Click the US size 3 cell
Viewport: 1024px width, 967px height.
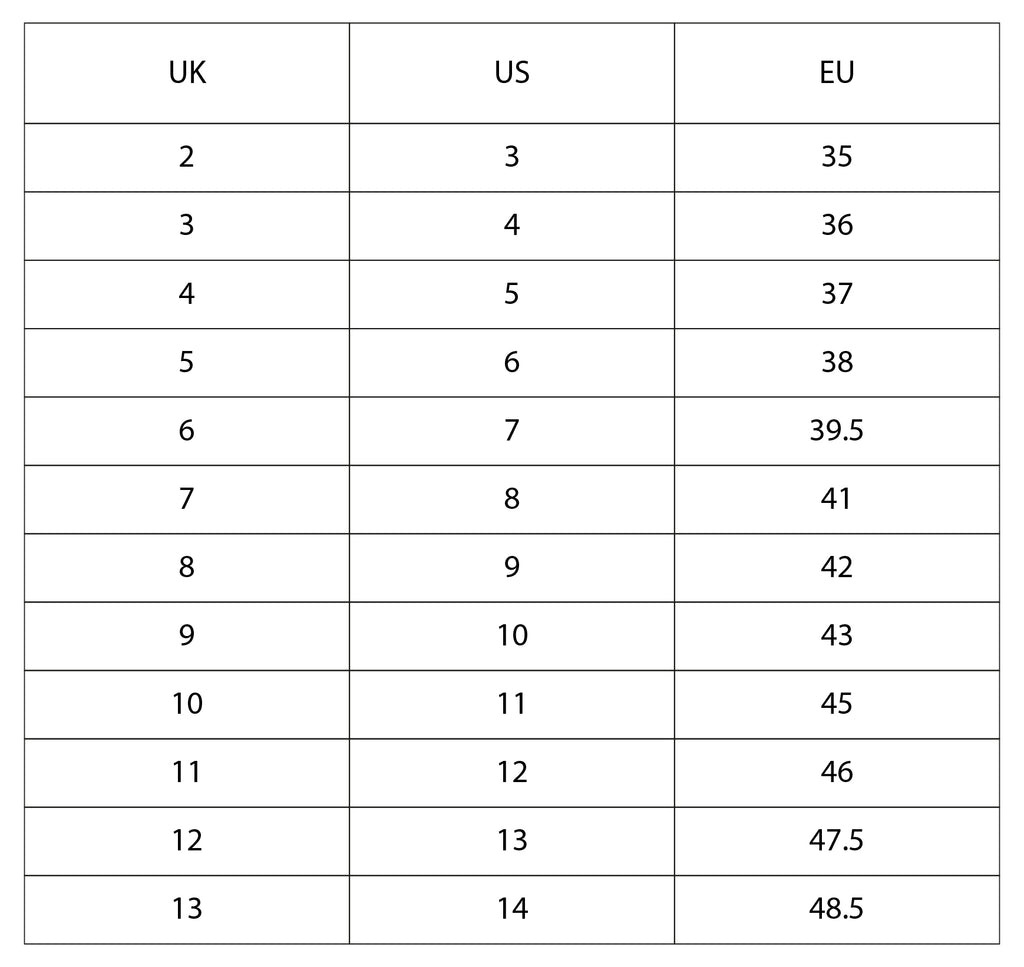tap(511, 157)
